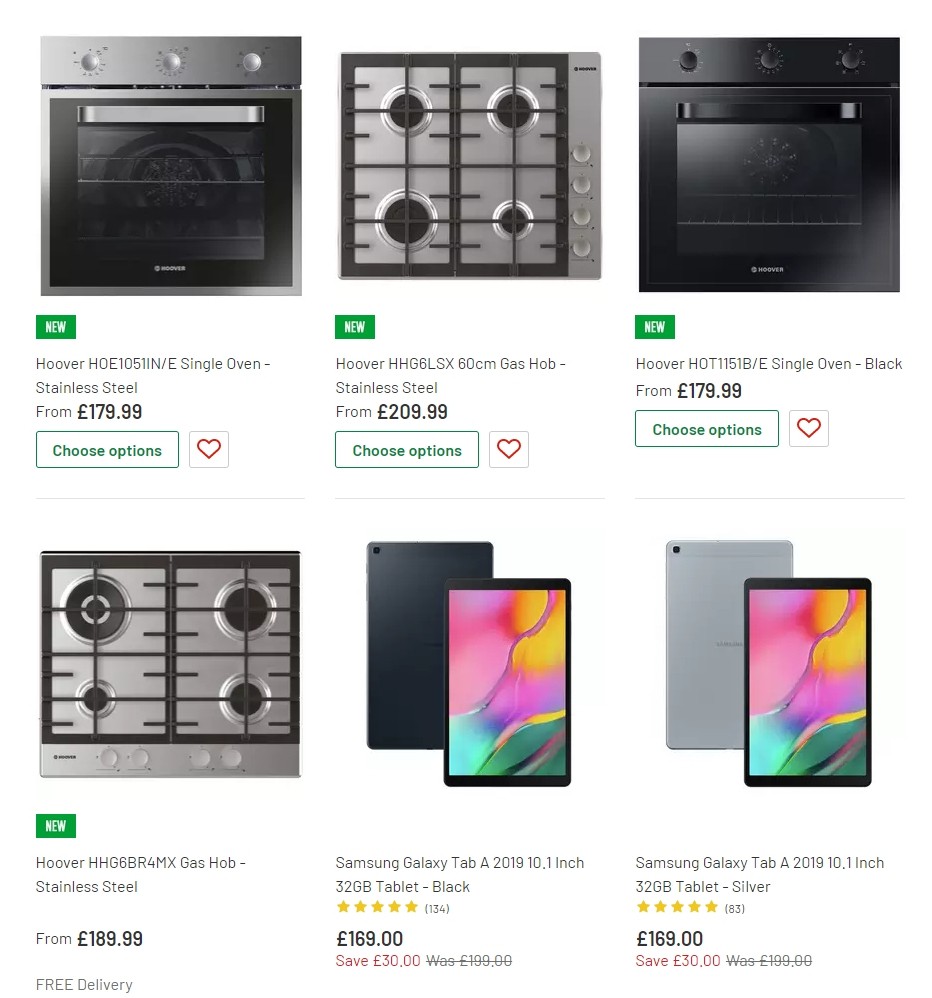Click the FREE Delivery label
This screenshot has width=932, height=998.
[84, 984]
